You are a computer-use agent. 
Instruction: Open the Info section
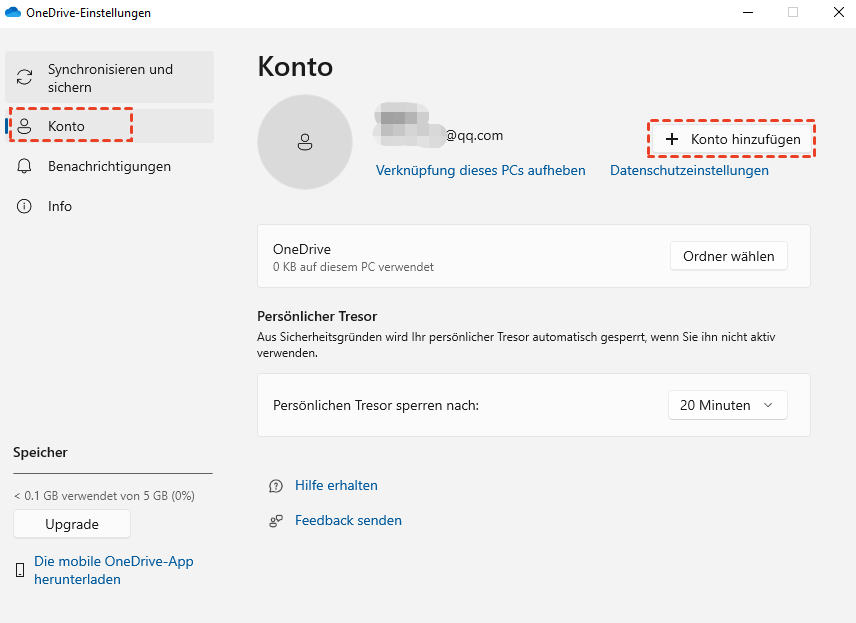tap(60, 206)
